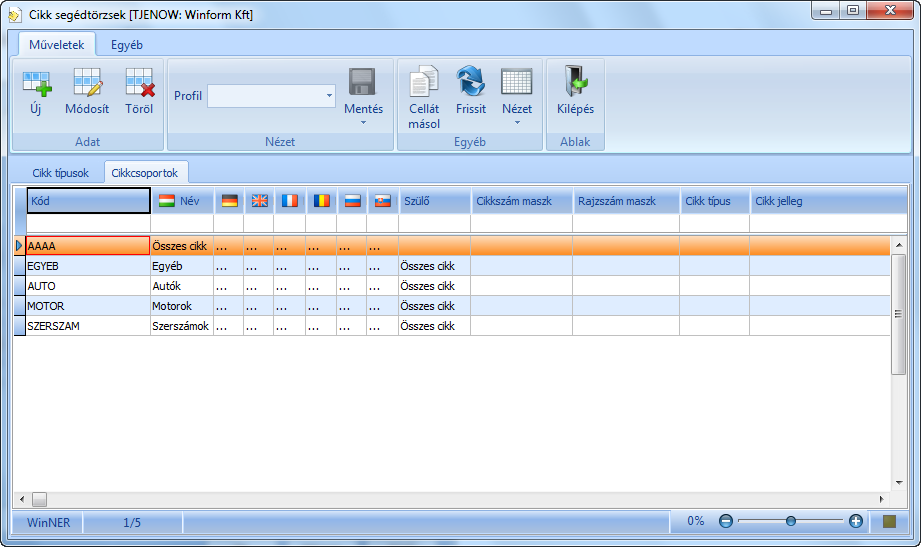Image resolution: width=921 pixels, height=547 pixels.
Task: Expand the Nézet dropdown arrow
Action: pos(517,122)
